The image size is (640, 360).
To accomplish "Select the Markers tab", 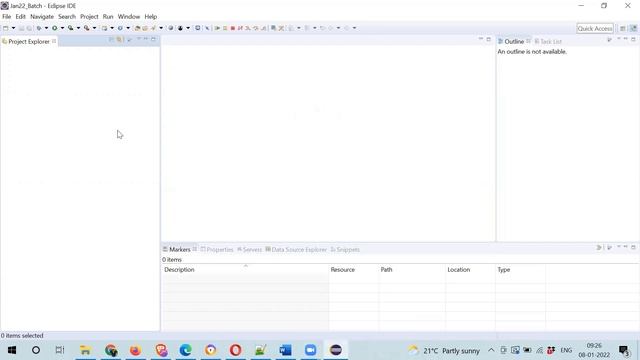I will tap(180, 249).
